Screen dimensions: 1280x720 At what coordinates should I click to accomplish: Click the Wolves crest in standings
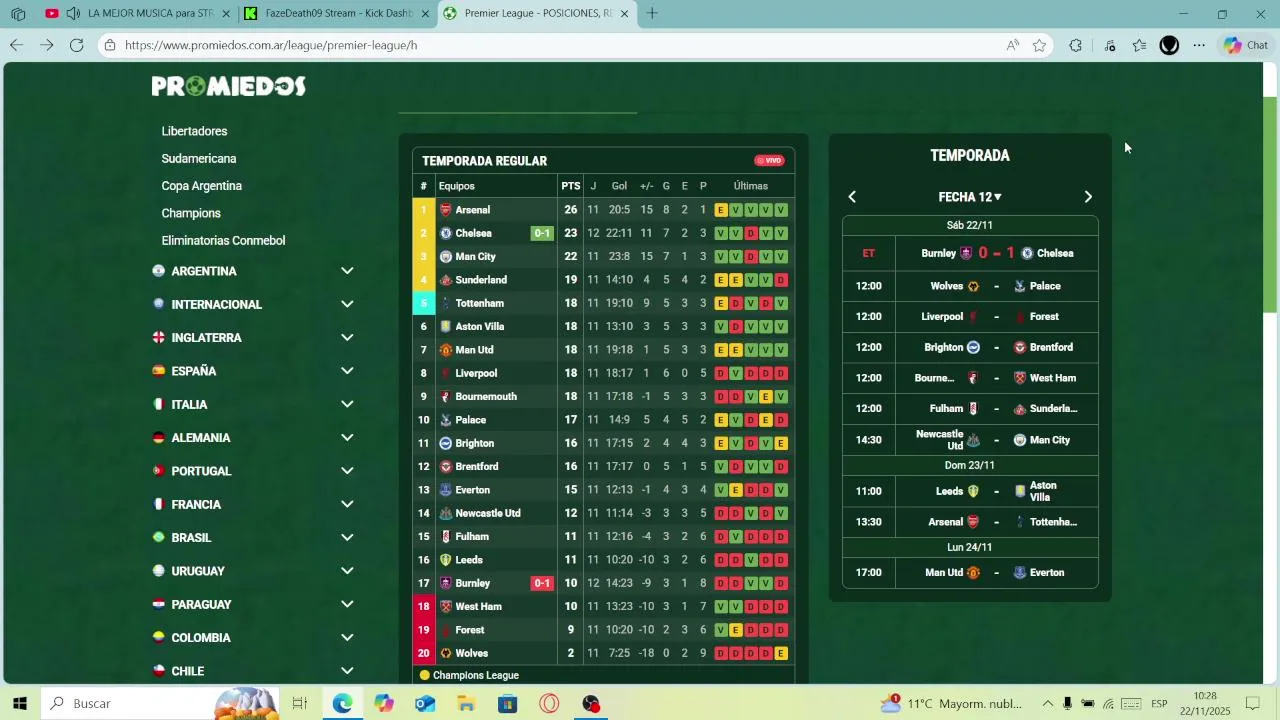tap(446, 653)
